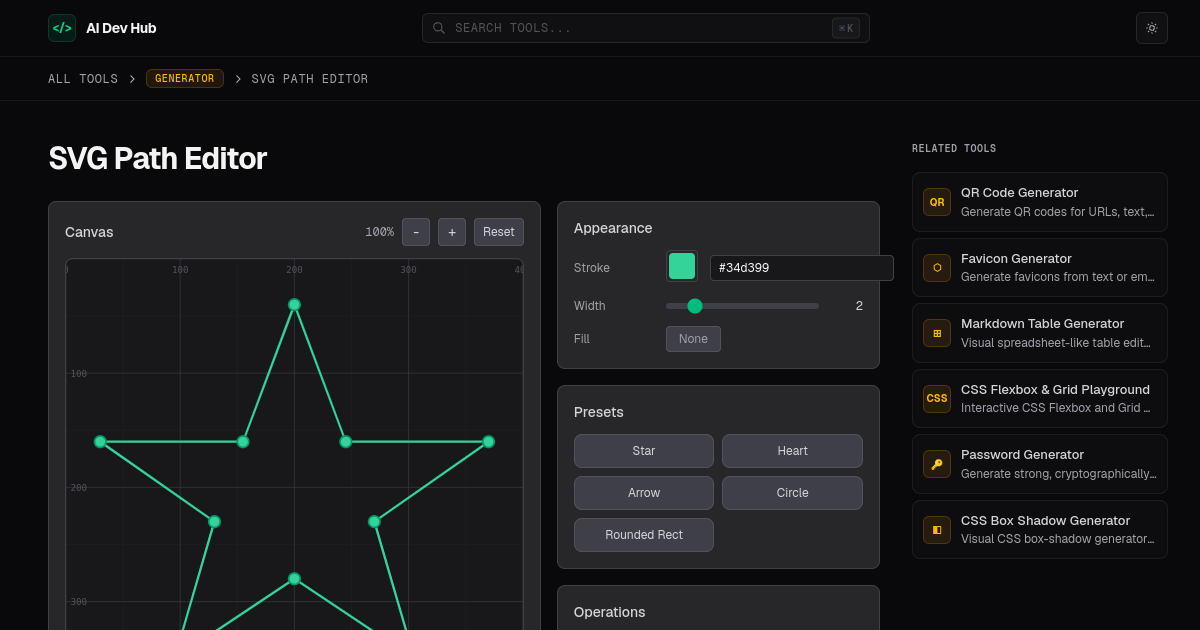
Task: Open the Favicon Generator icon
Action: tap(937, 268)
